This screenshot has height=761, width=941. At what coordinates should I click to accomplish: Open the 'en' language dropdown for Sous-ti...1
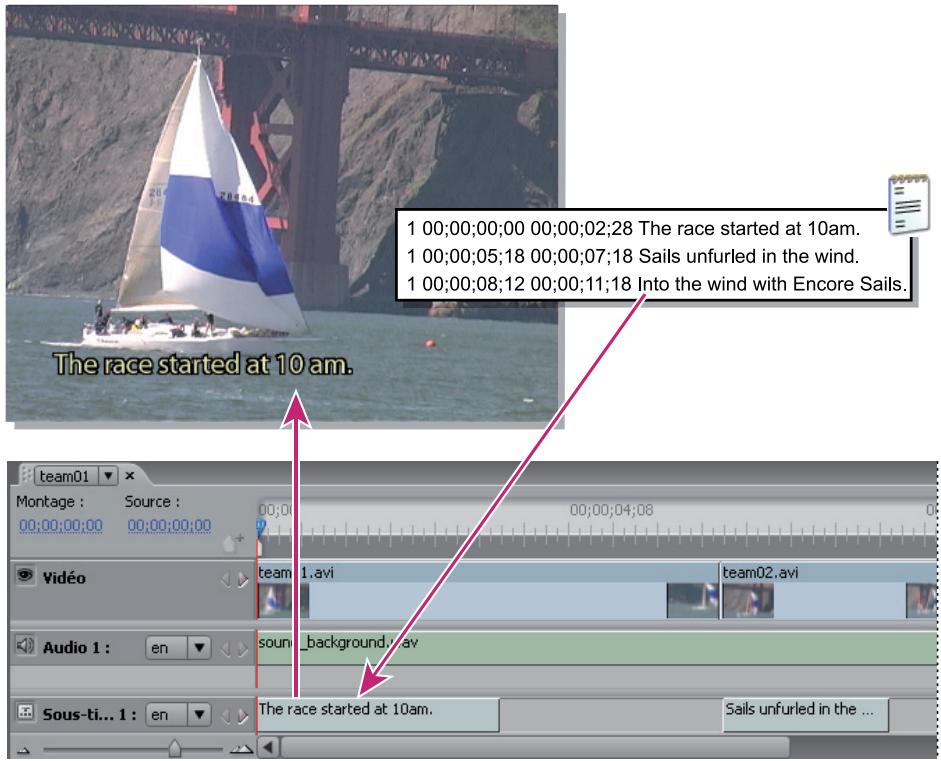point(196,715)
